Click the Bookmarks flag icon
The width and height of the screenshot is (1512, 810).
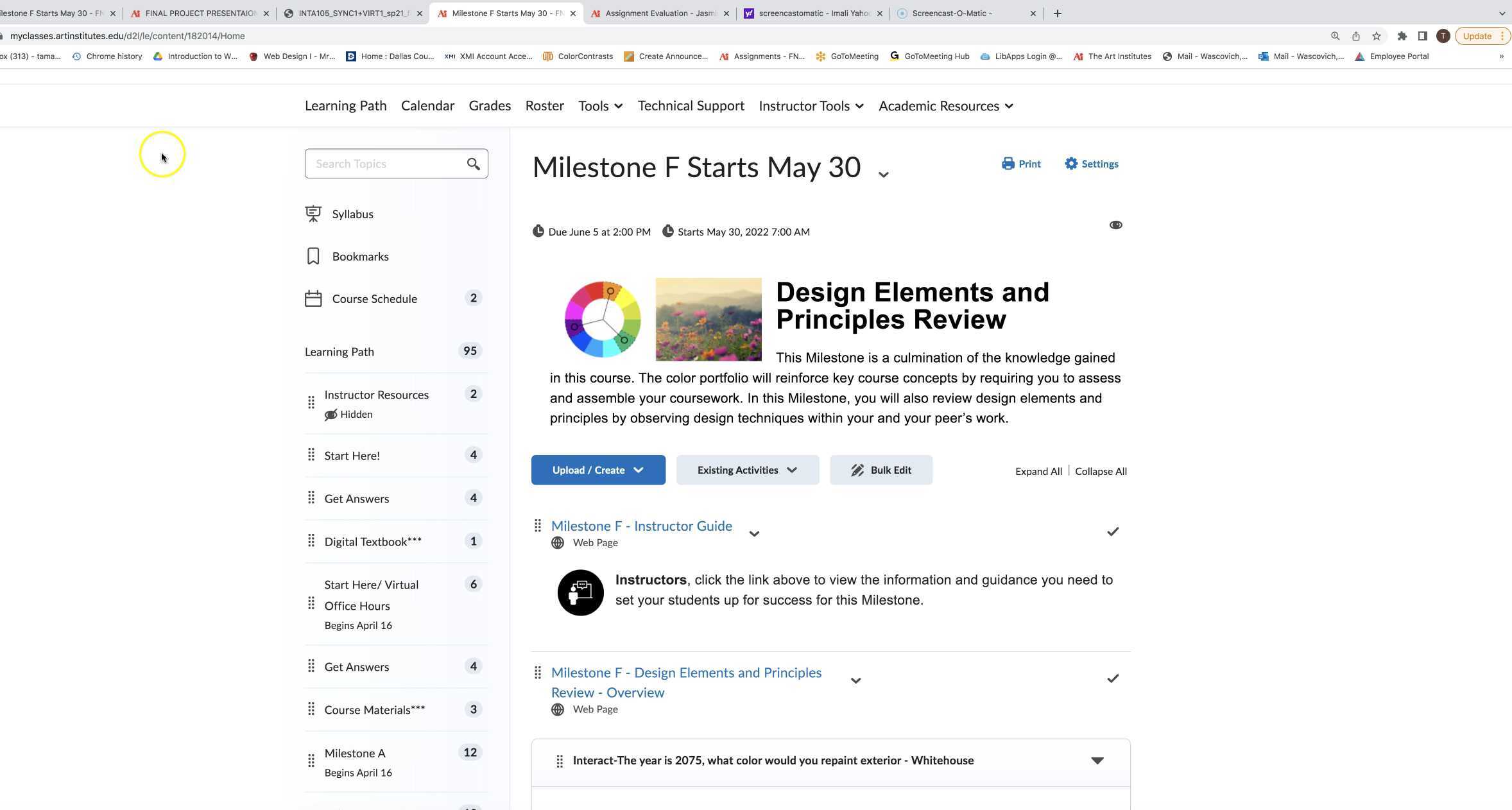(x=313, y=255)
